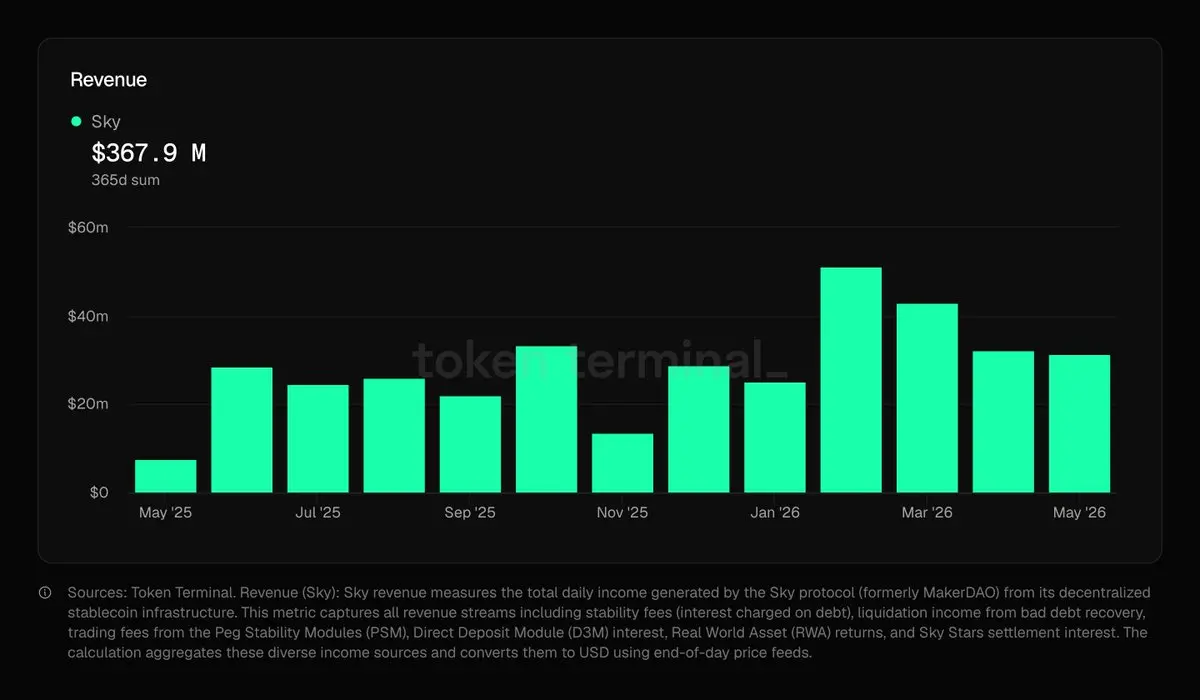Click the $60m y-axis label
The width and height of the screenshot is (1200, 700).
[88, 228]
